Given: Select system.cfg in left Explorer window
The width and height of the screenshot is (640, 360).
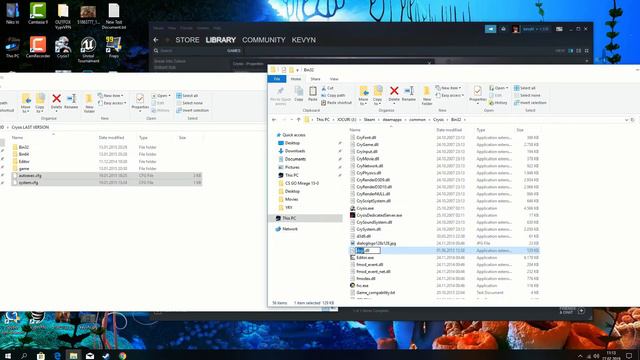Looking at the screenshot, I should coord(107,182).
